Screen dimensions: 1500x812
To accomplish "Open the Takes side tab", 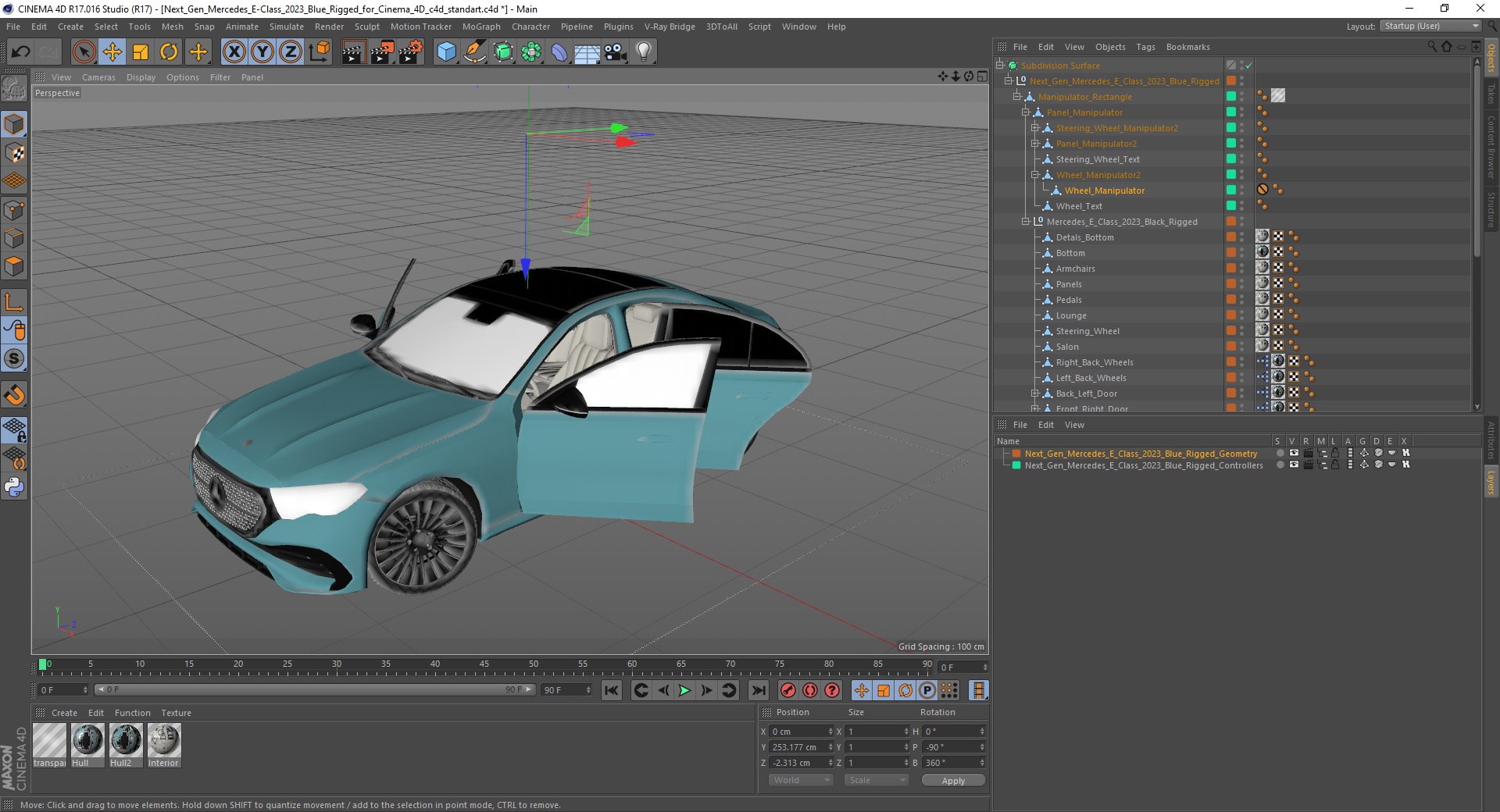I will [1491, 94].
